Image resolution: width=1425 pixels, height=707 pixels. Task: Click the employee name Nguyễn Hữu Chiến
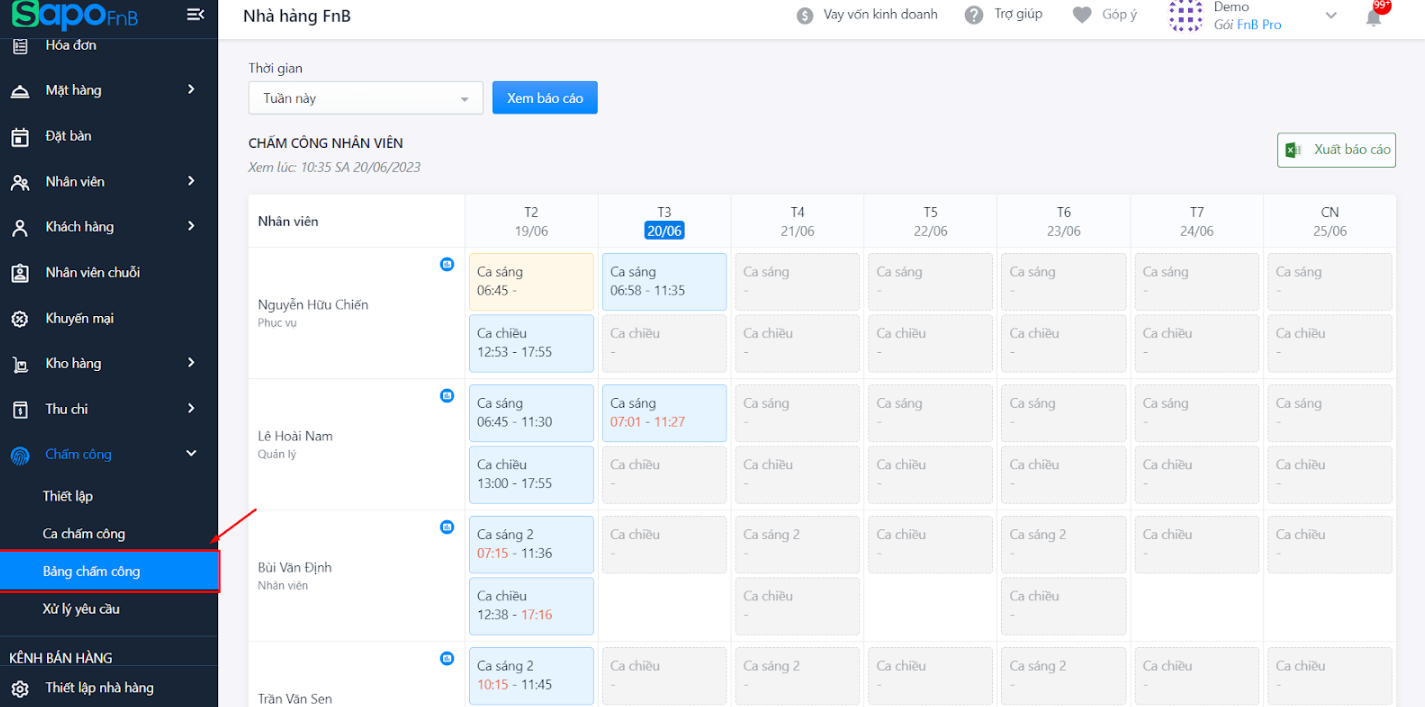(x=313, y=305)
